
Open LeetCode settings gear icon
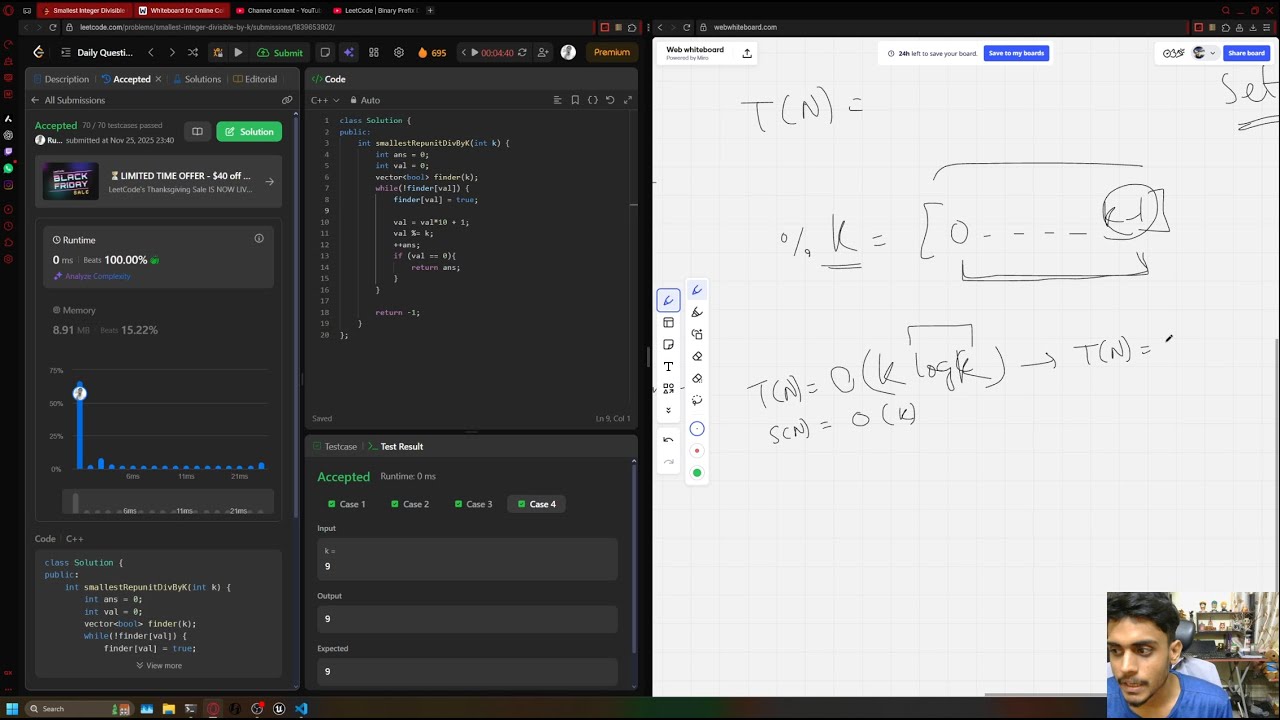pos(398,52)
